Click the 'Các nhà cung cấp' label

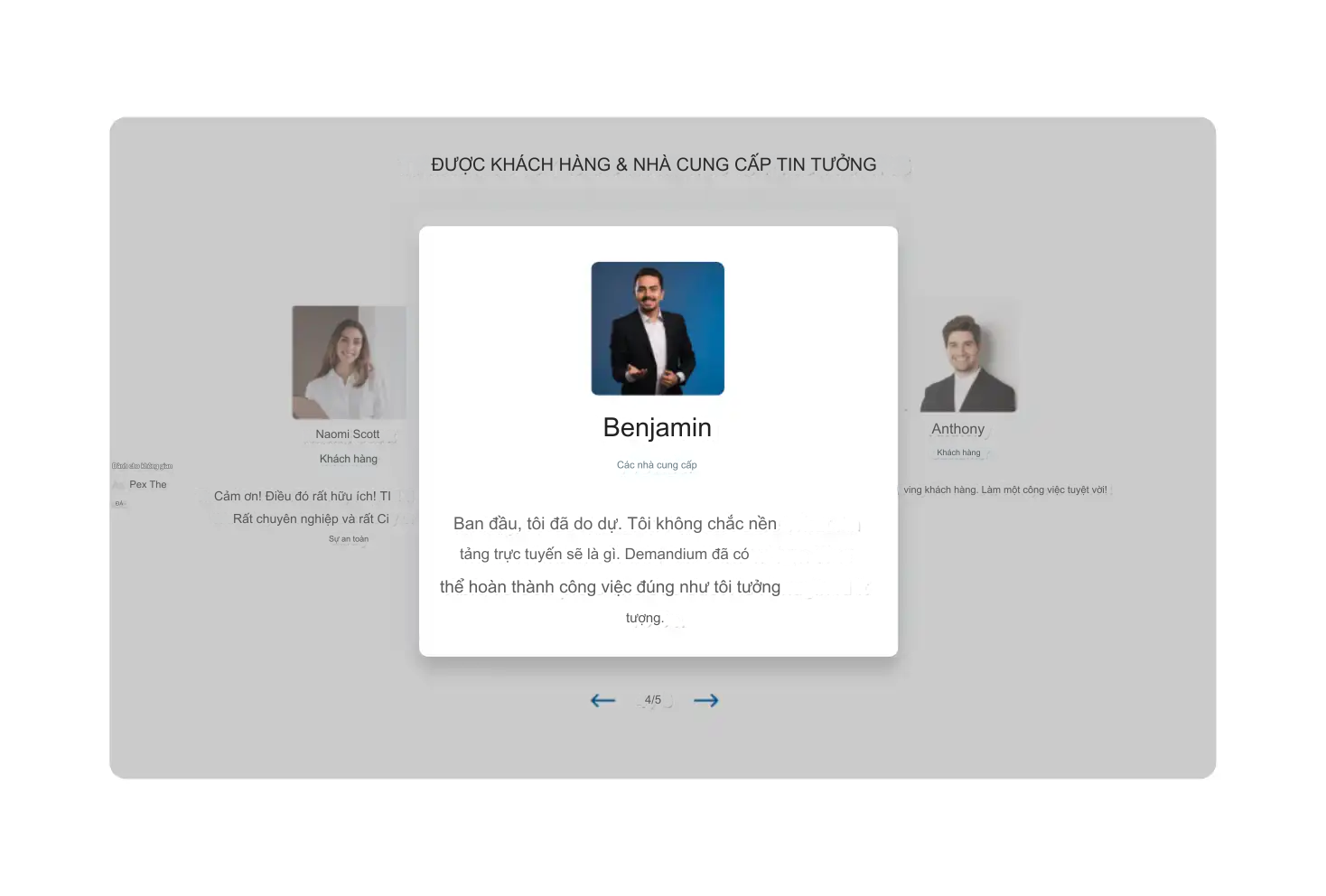pos(657,465)
